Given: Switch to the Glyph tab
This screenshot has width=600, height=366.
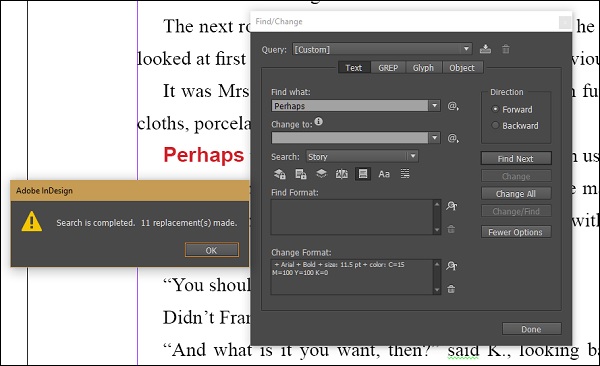Looking at the screenshot, I should coord(423,68).
